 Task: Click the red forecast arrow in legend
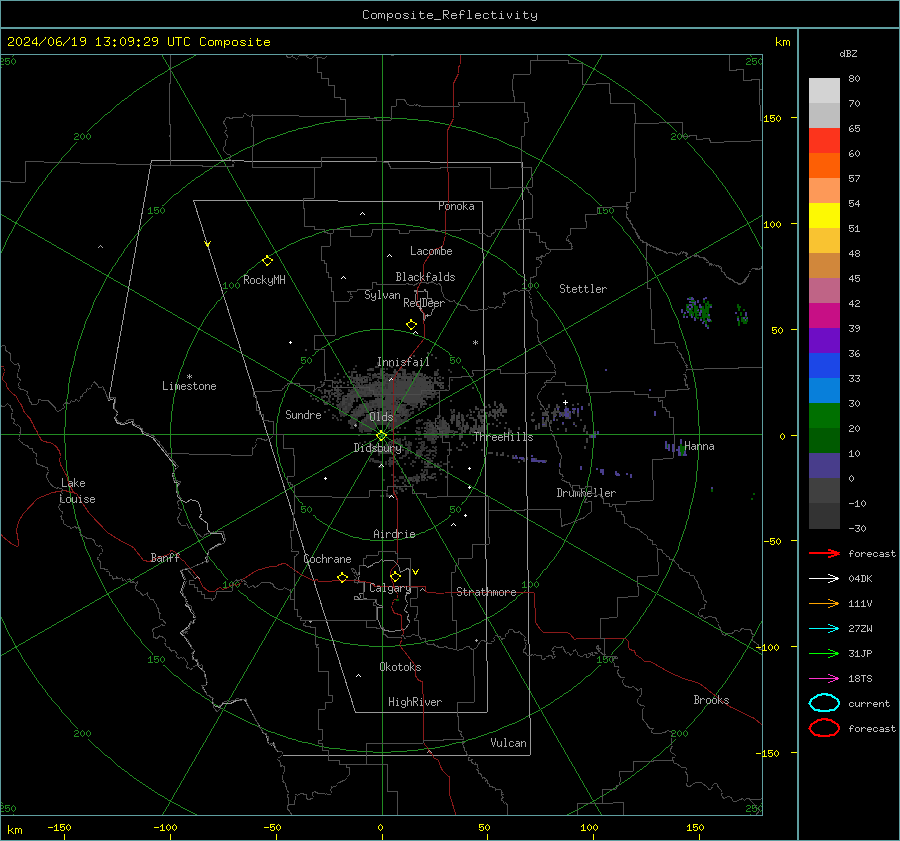tap(824, 553)
